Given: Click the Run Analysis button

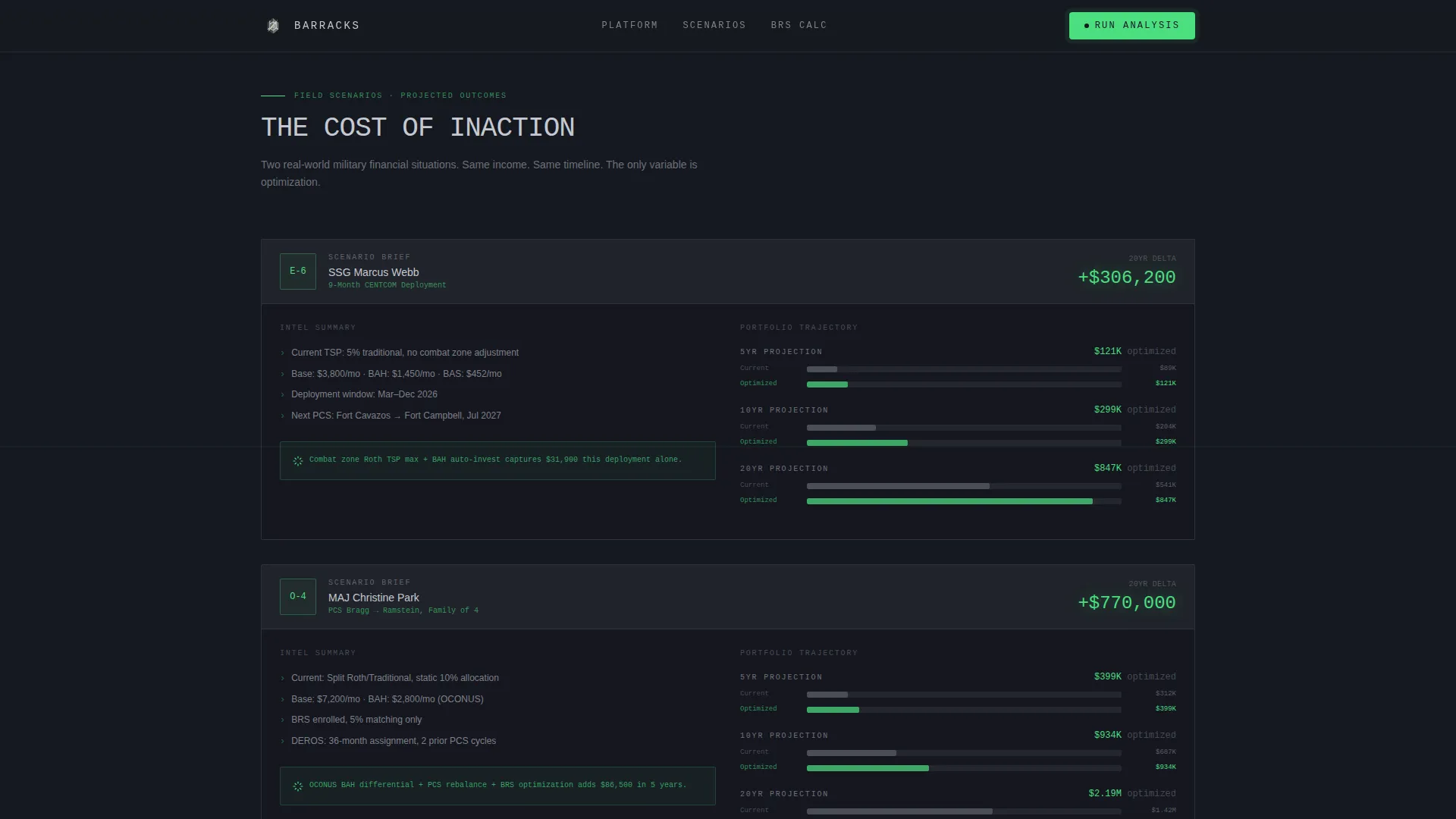Looking at the screenshot, I should pyautogui.click(x=1131, y=26).
